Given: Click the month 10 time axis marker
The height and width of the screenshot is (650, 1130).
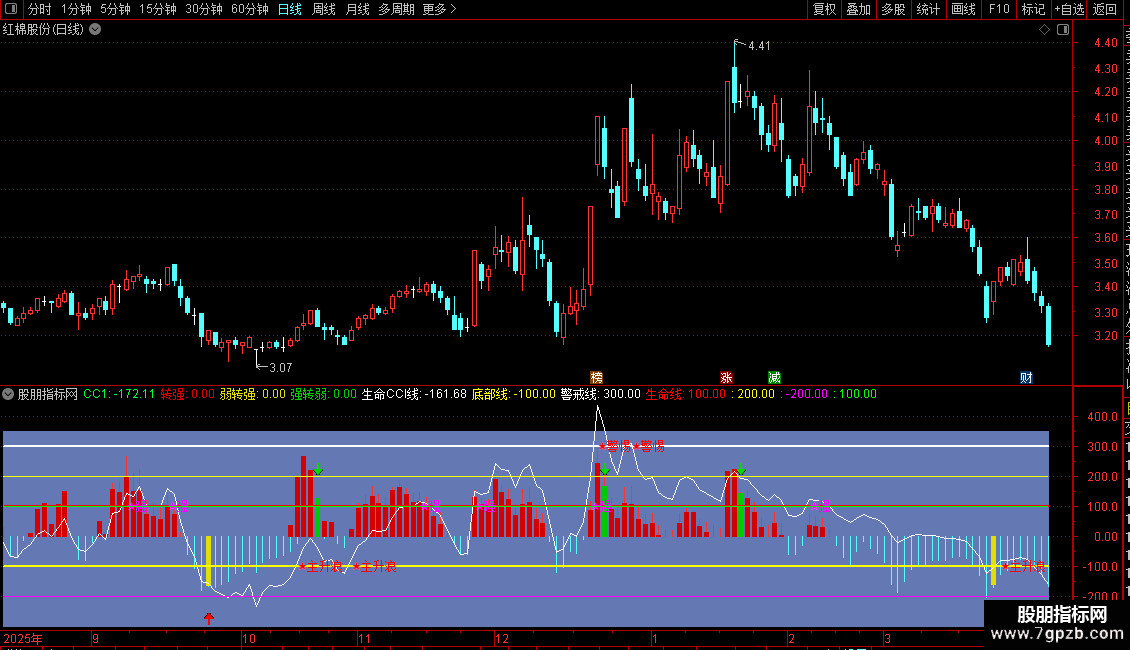Looking at the screenshot, I should 249,638.
